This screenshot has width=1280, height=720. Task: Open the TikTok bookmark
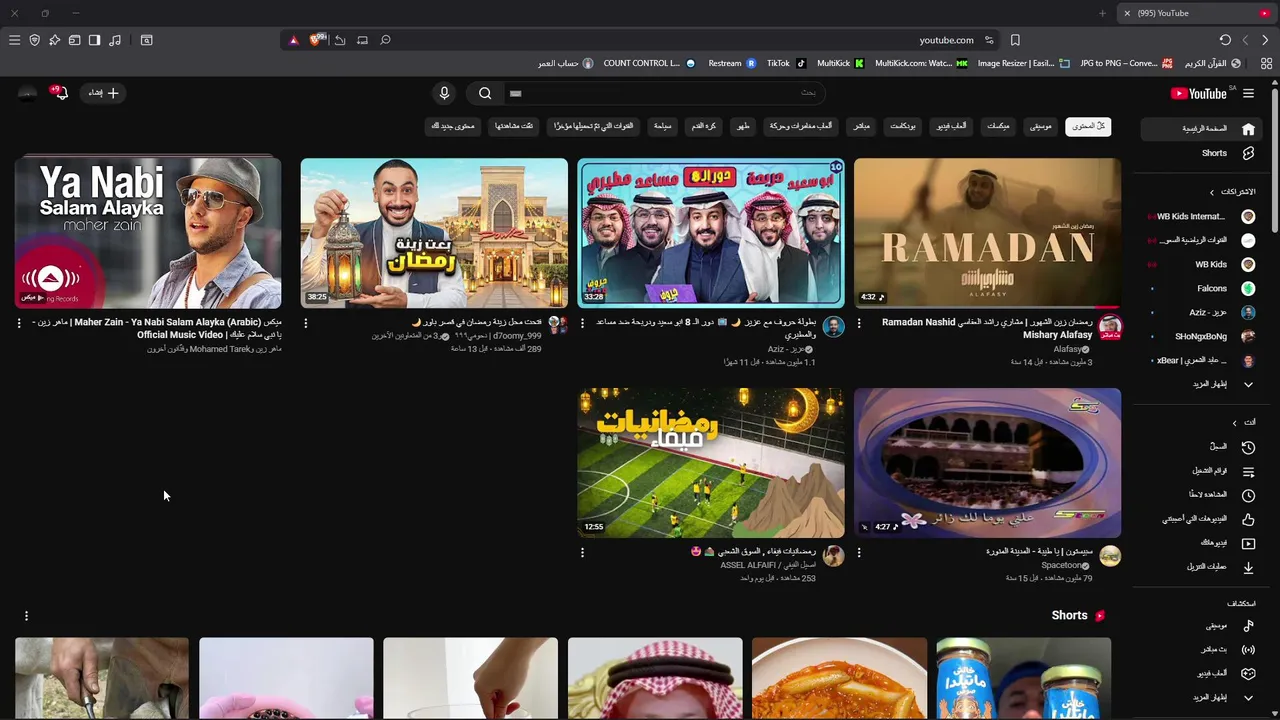point(786,63)
